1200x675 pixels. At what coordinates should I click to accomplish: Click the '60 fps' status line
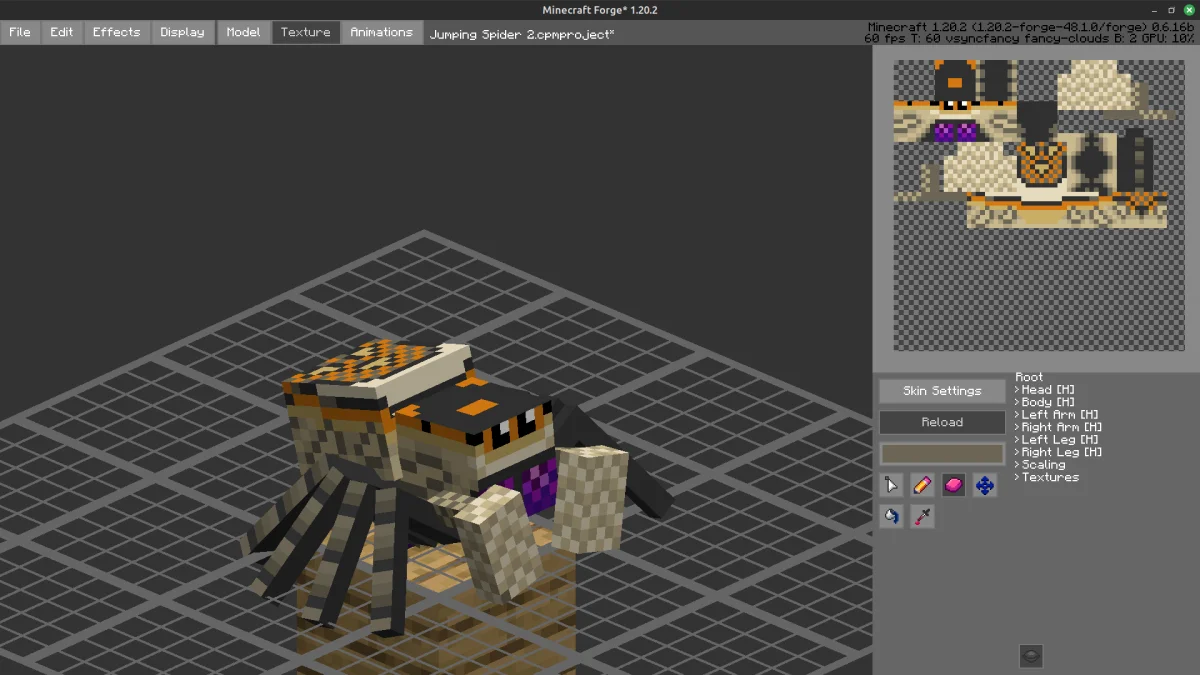tap(1029, 38)
